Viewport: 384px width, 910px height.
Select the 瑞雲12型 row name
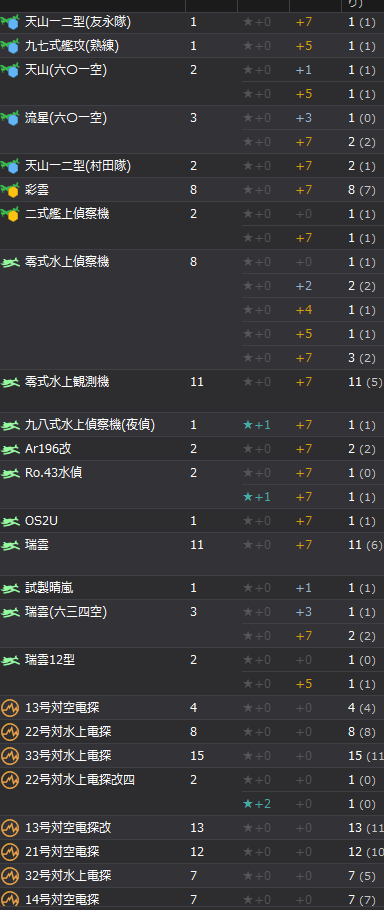tap(50, 660)
